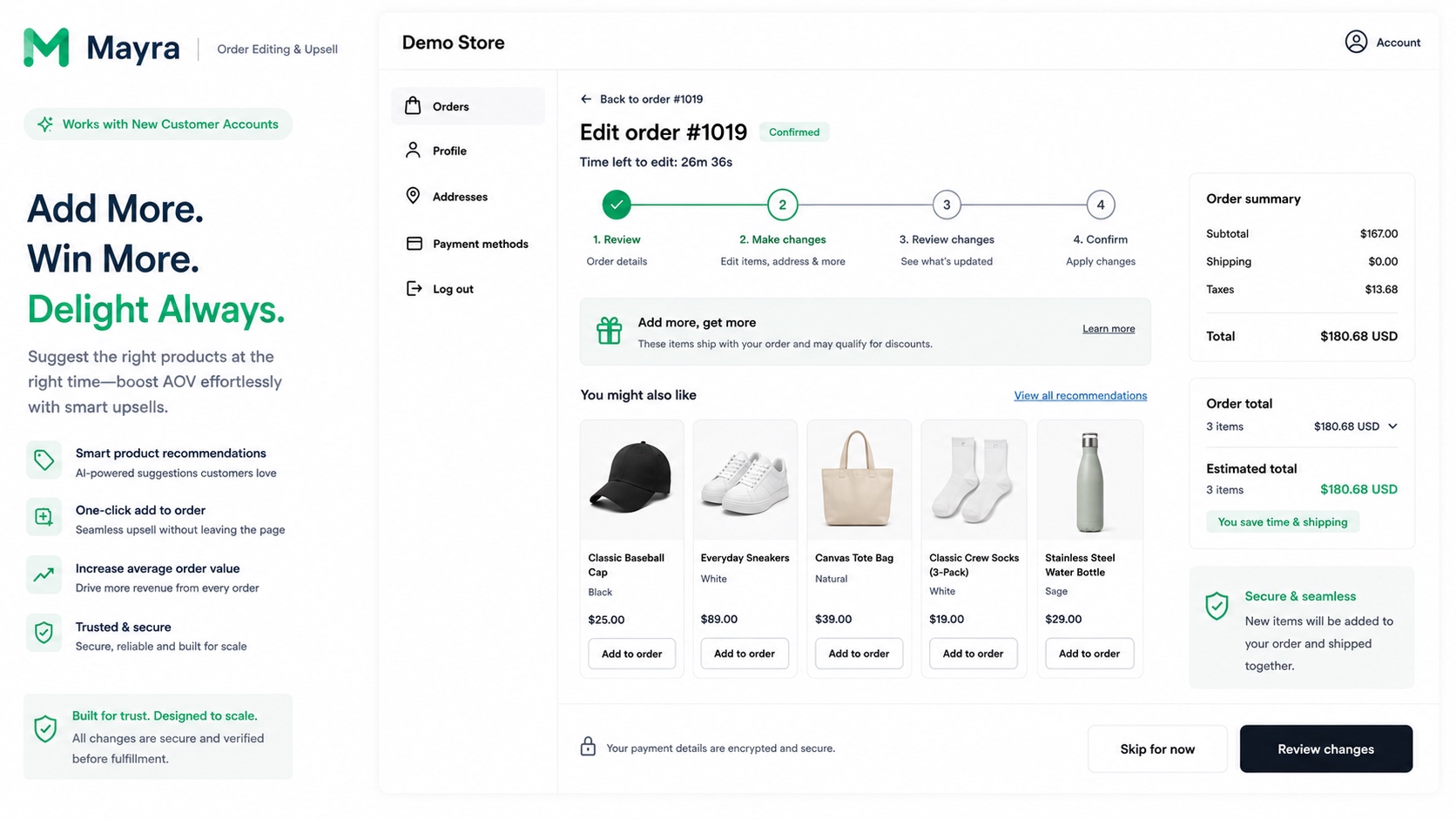Screen dimensions: 1456x819
Task: Click Skip for now button
Action: pos(1157,749)
